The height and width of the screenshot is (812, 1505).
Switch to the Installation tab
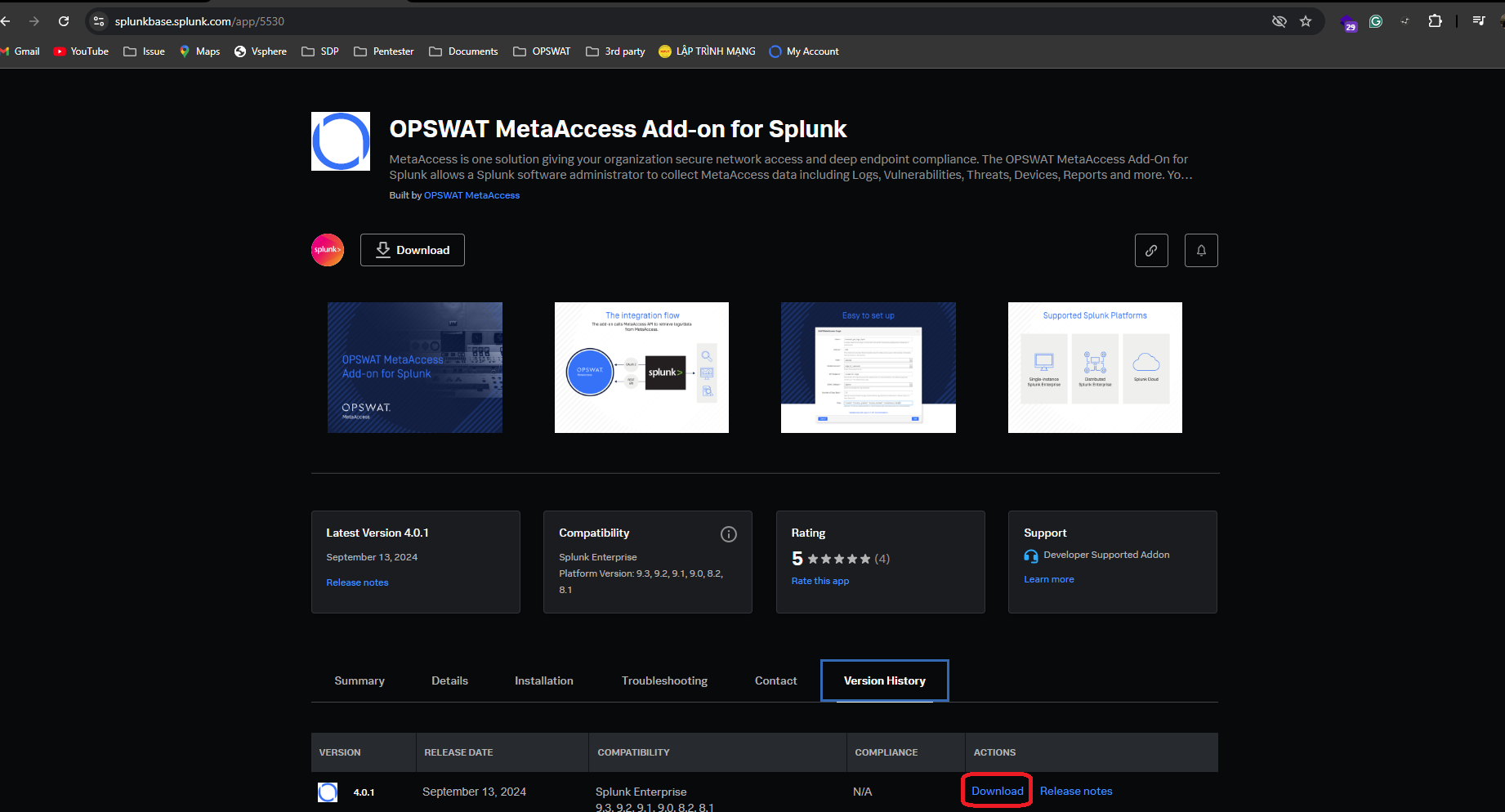tap(544, 680)
